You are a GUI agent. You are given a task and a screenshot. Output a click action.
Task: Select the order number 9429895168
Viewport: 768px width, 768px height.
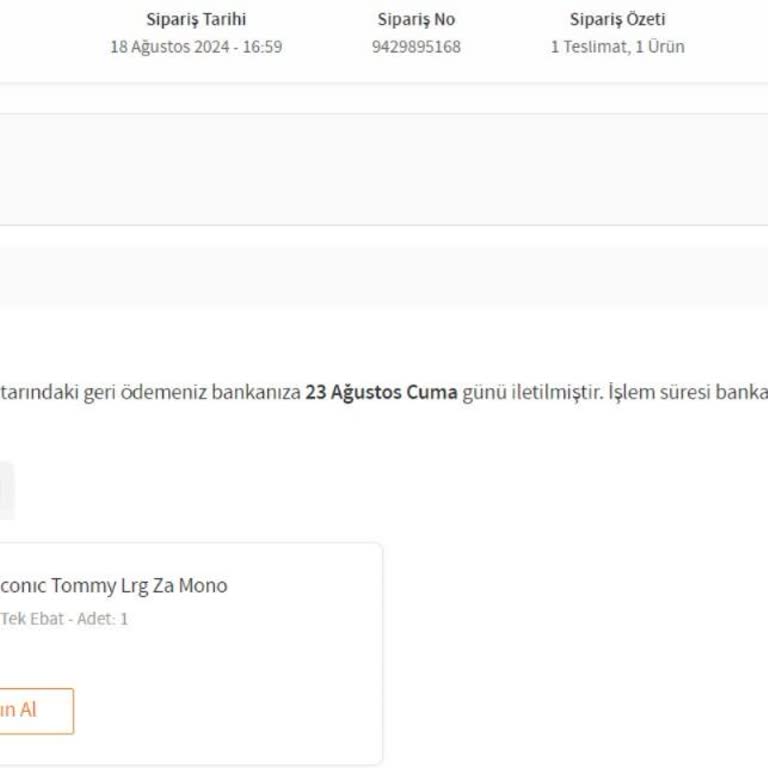pos(416,47)
